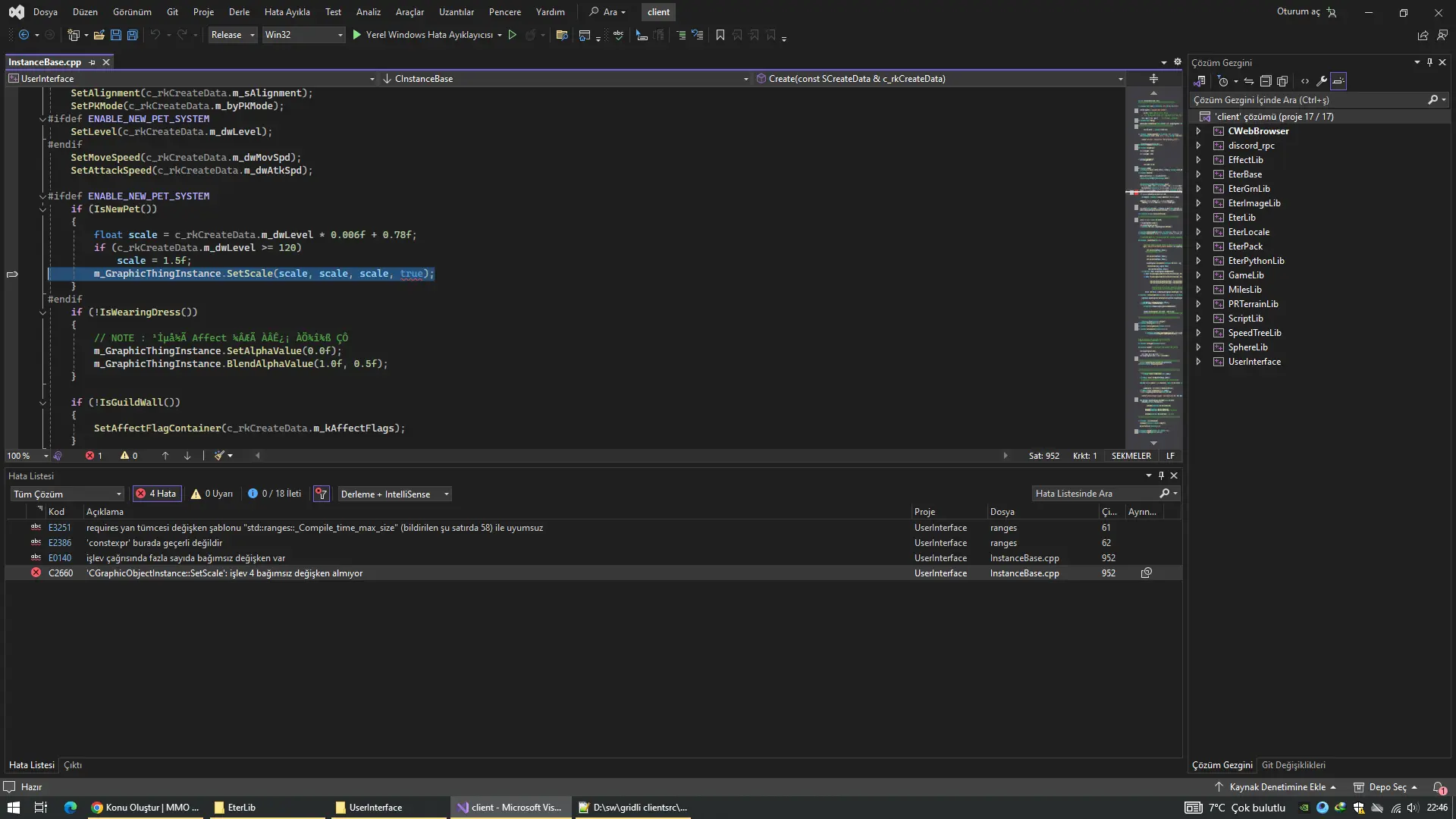Open the Win32 platform dropdown
Screen dimensions: 1456x819
pyautogui.click(x=303, y=35)
